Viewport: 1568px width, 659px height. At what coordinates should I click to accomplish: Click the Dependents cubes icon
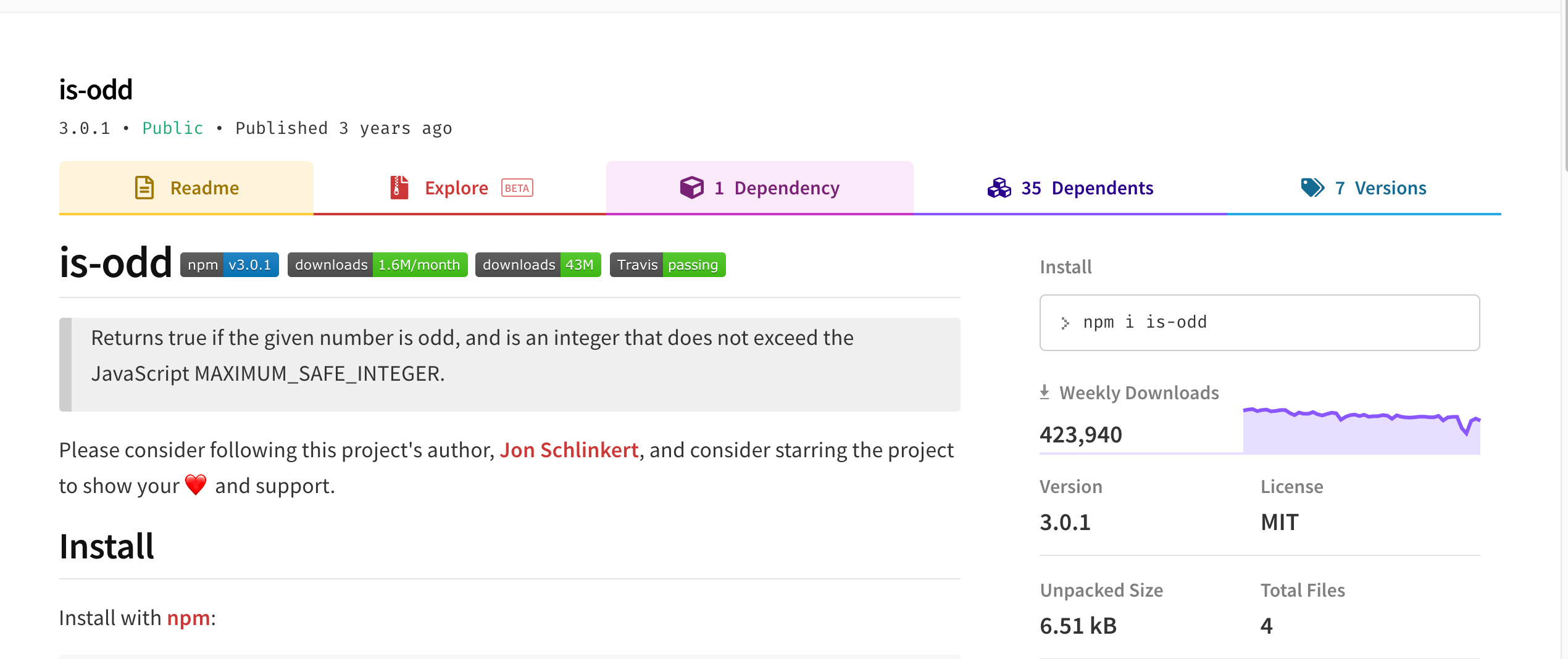tap(999, 188)
